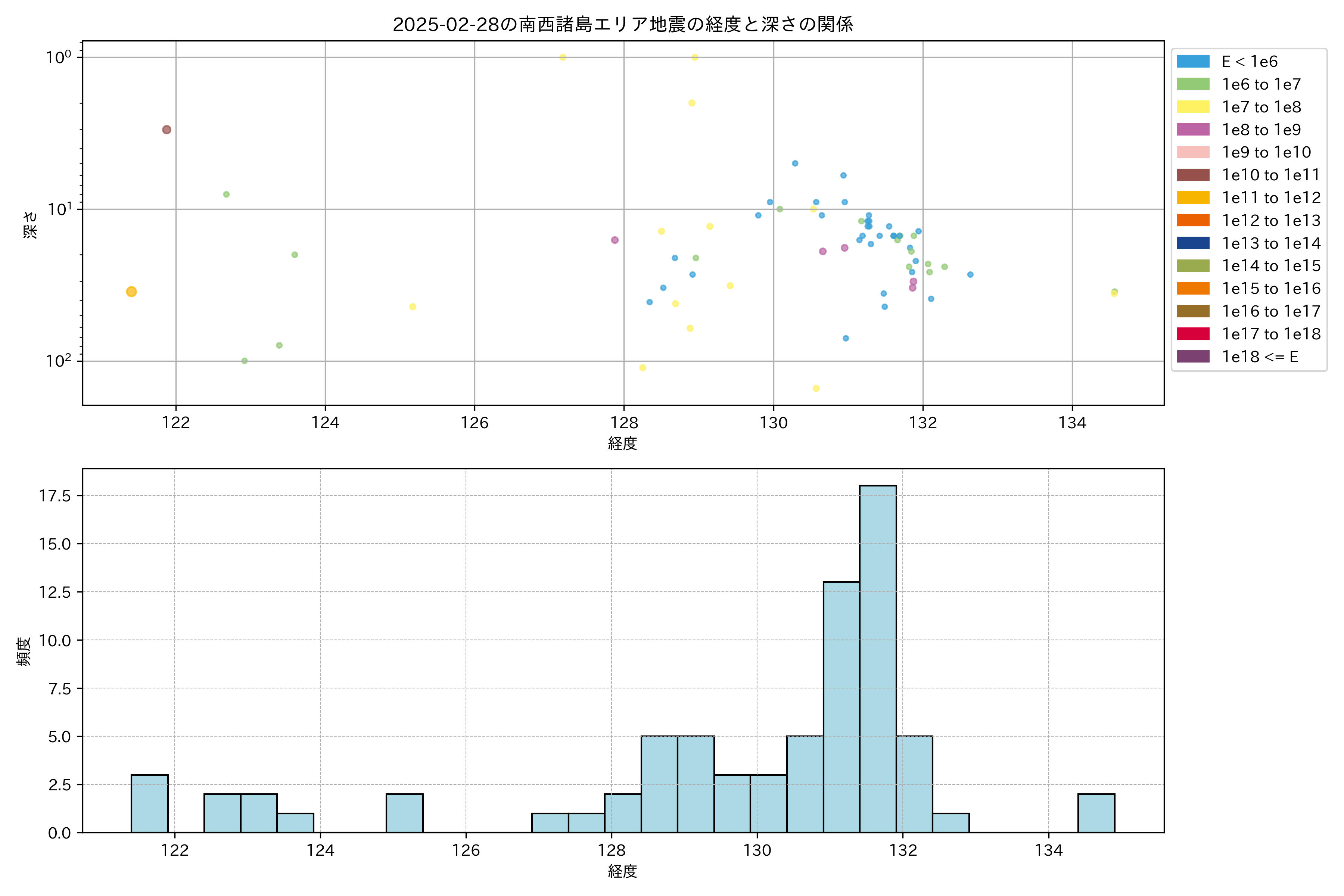Click the scatter plot's 経度 x-axis label
The image size is (1344, 896).
[623, 444]
